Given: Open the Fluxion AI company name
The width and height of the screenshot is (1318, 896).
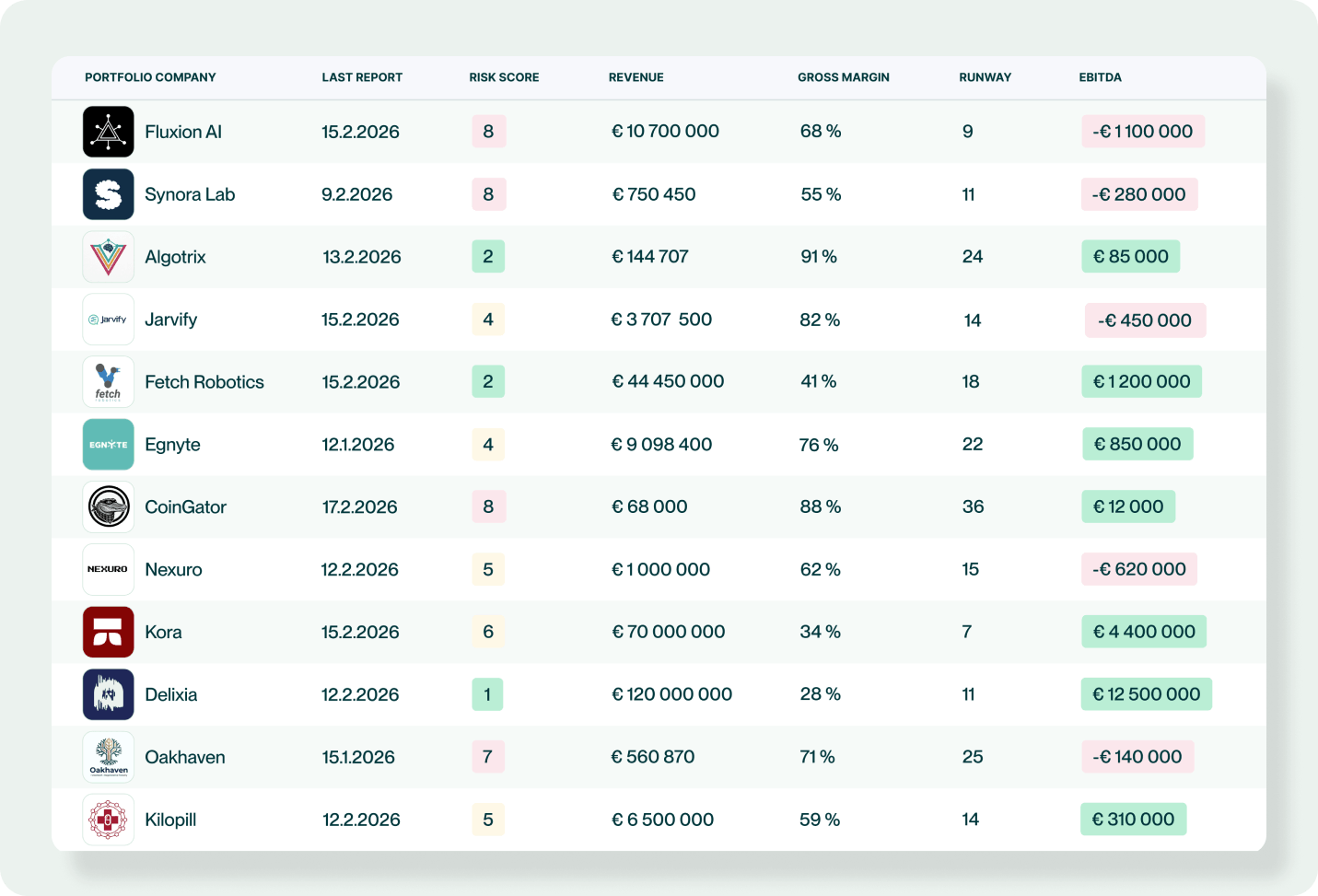Looking at the screenshot, I should pyautogui.click(x=183, y=132).
